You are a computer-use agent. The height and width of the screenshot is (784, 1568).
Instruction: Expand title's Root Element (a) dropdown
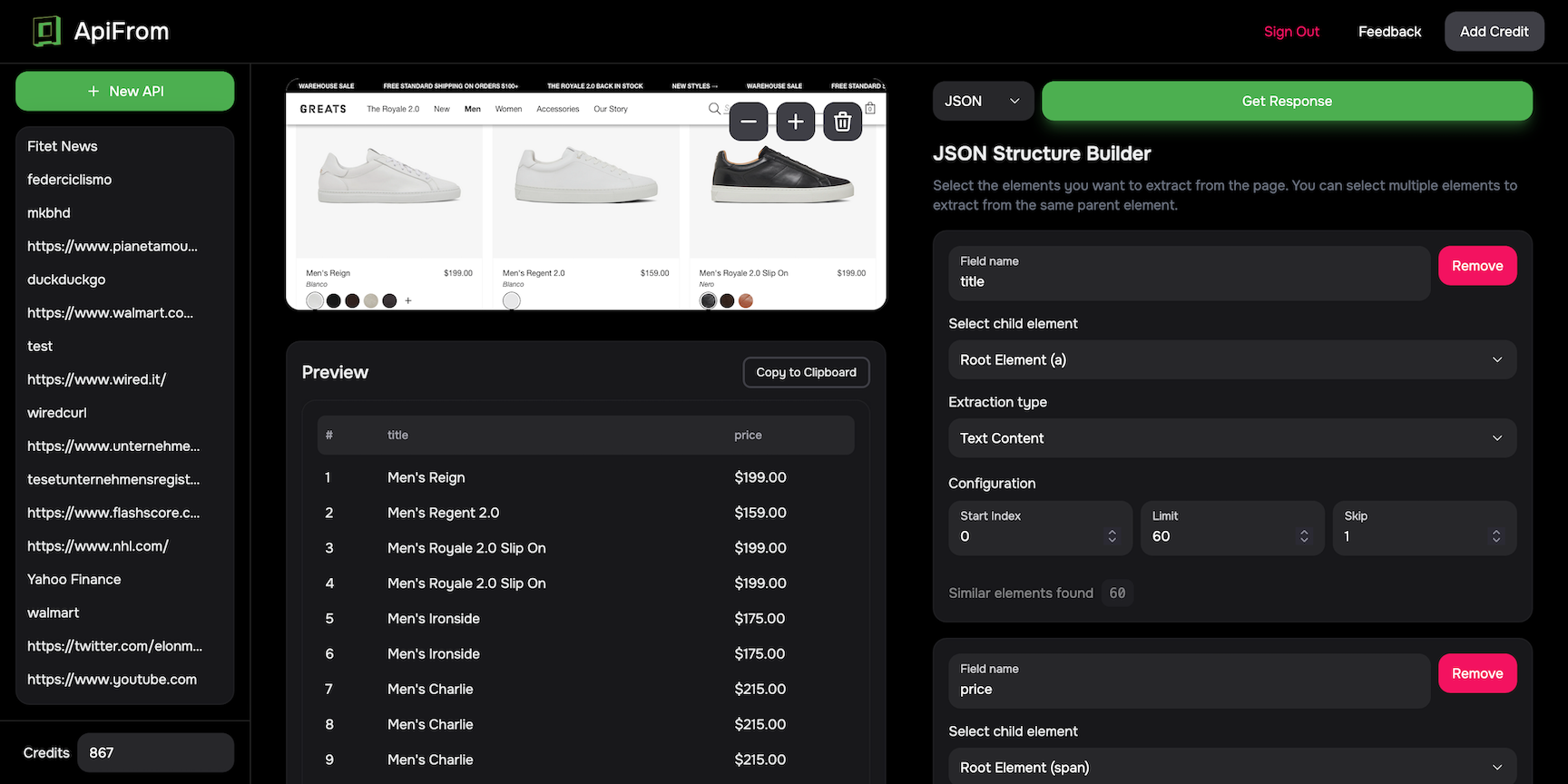pos(1232,360)
